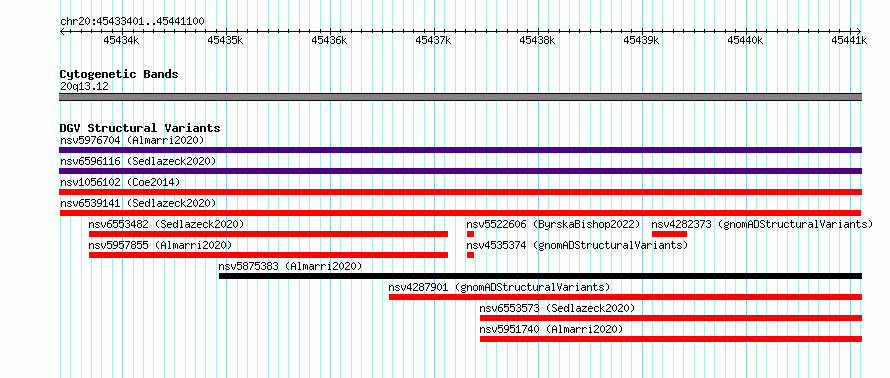
Task: Click the red nsv4287901 variant bar
Action: (x=625, y=297)
